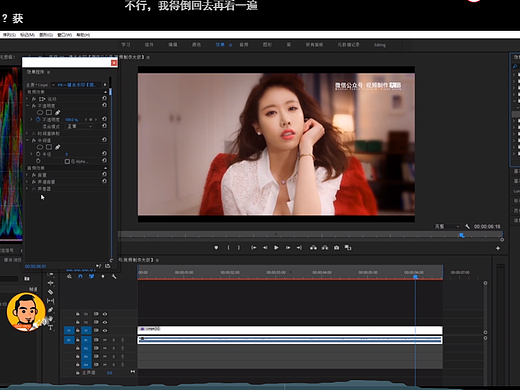The width and height of the screenshot is (520, 390).
Task: Toggle V2 track eye visibility
Action: (105, 322)
